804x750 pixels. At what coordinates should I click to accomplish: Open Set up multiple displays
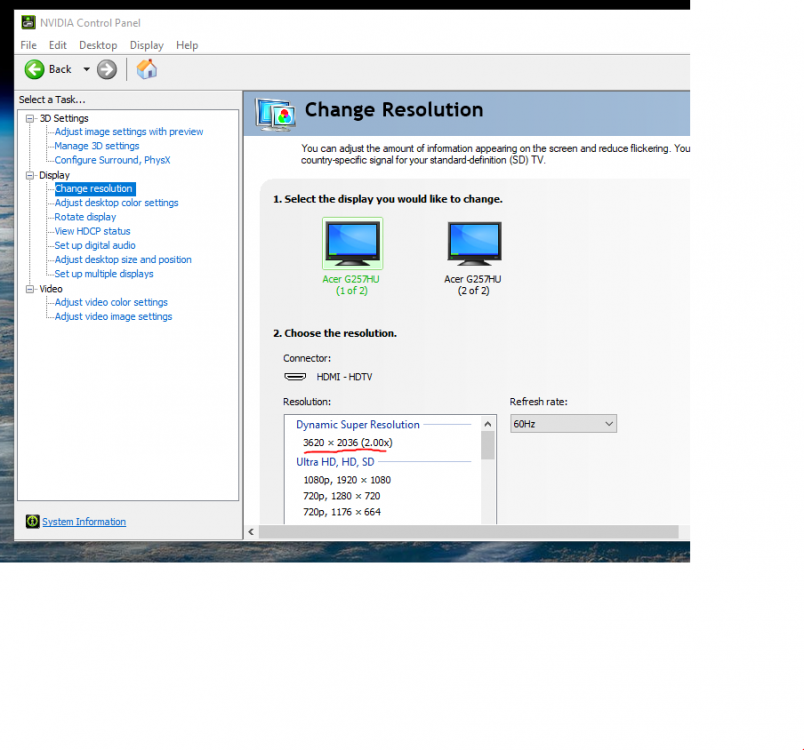click(x=104, y=274)
